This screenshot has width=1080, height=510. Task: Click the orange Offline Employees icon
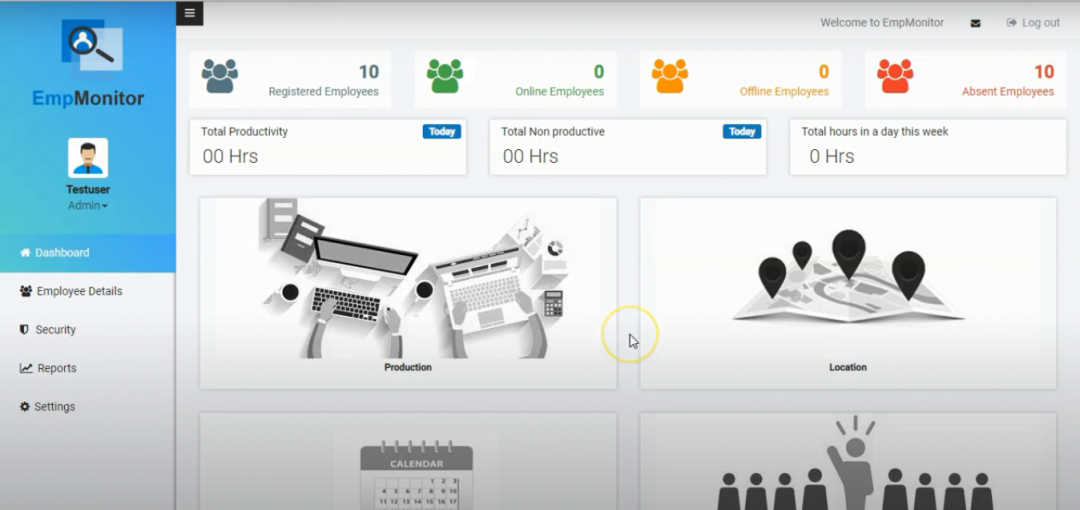tap(670, 76)
